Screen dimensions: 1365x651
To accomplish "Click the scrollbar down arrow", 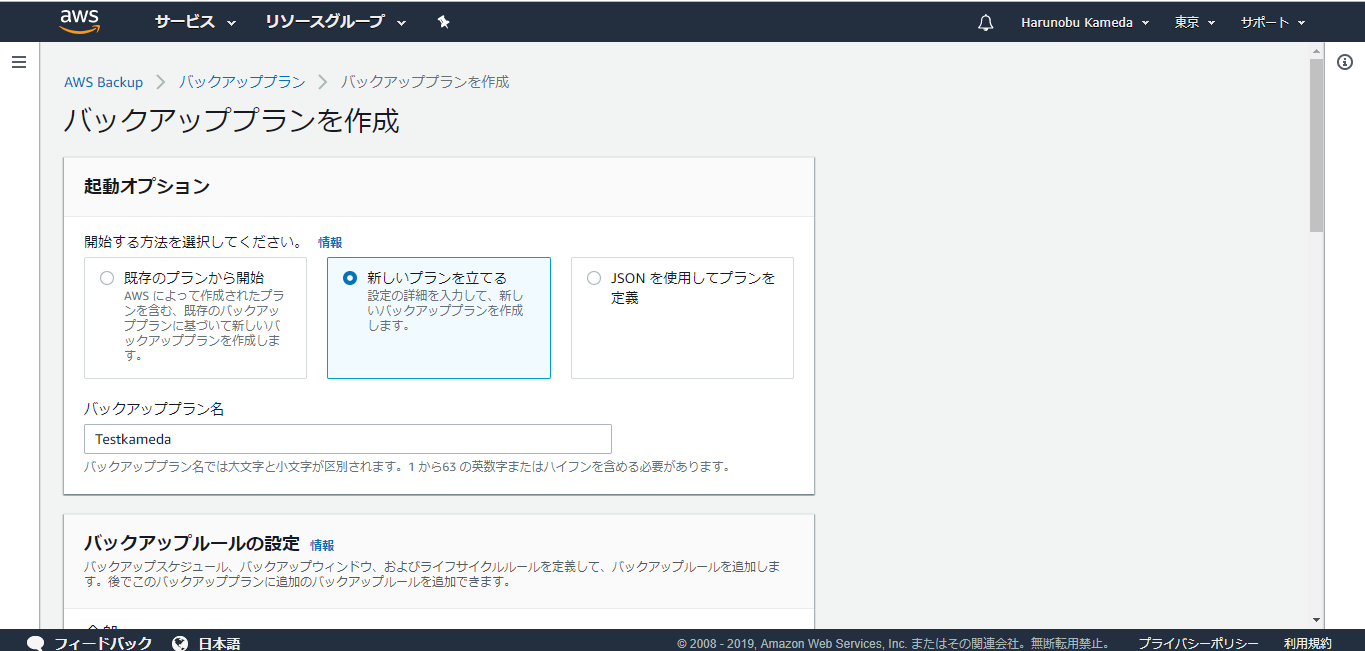I will pyautogui.click(x=1316, y=620).
